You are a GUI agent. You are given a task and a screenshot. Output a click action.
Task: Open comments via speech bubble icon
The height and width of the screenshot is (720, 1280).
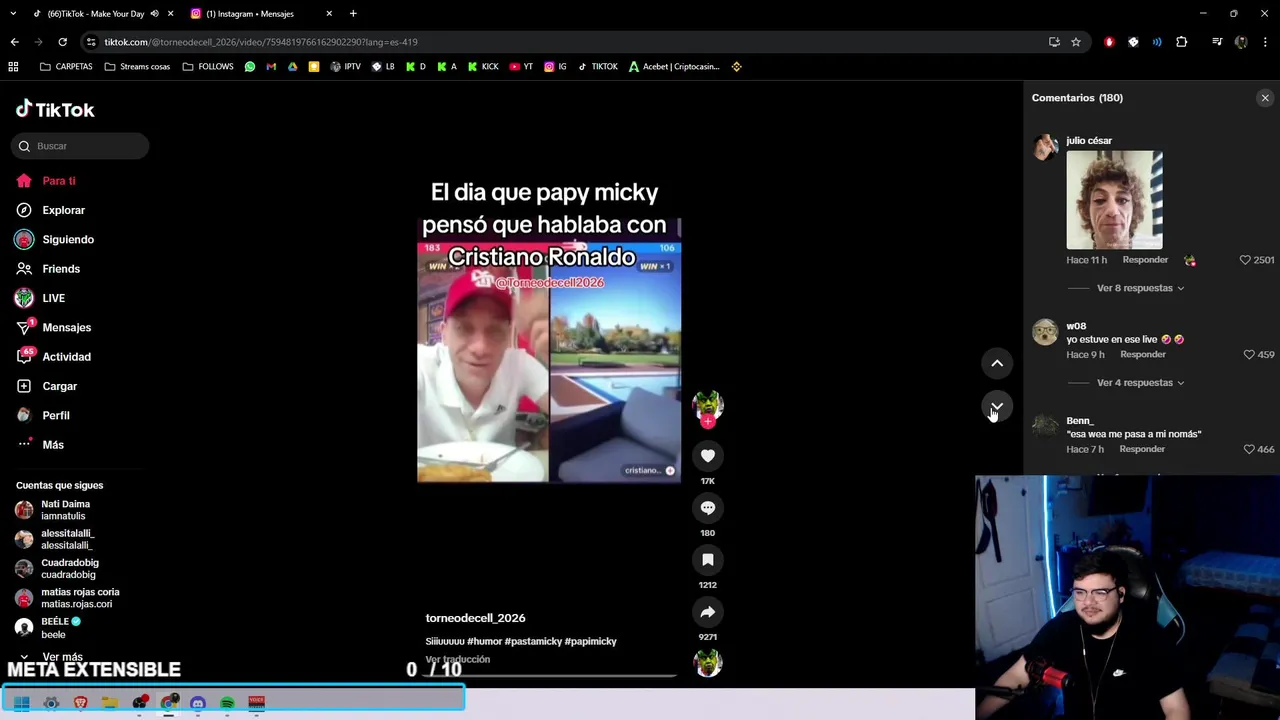[x=707, y=508]
